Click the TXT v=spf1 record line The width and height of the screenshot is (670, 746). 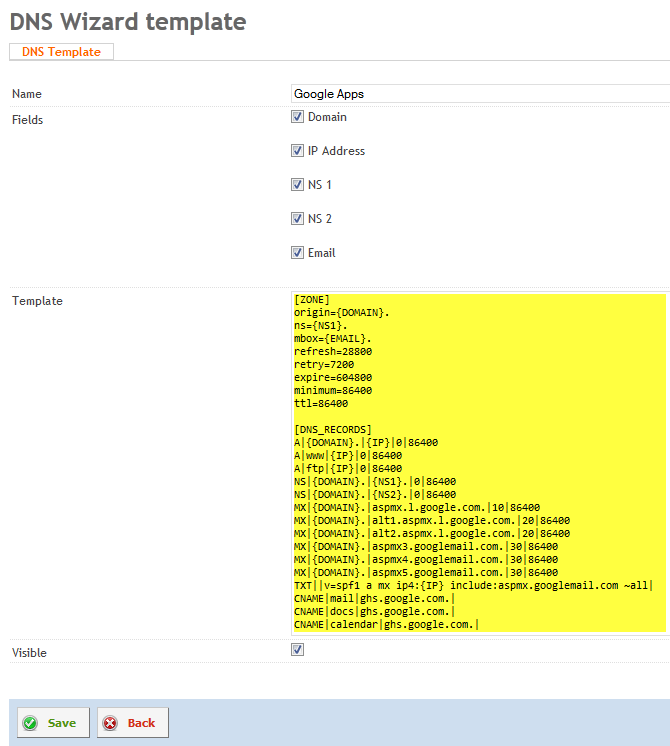click(473, 586)
